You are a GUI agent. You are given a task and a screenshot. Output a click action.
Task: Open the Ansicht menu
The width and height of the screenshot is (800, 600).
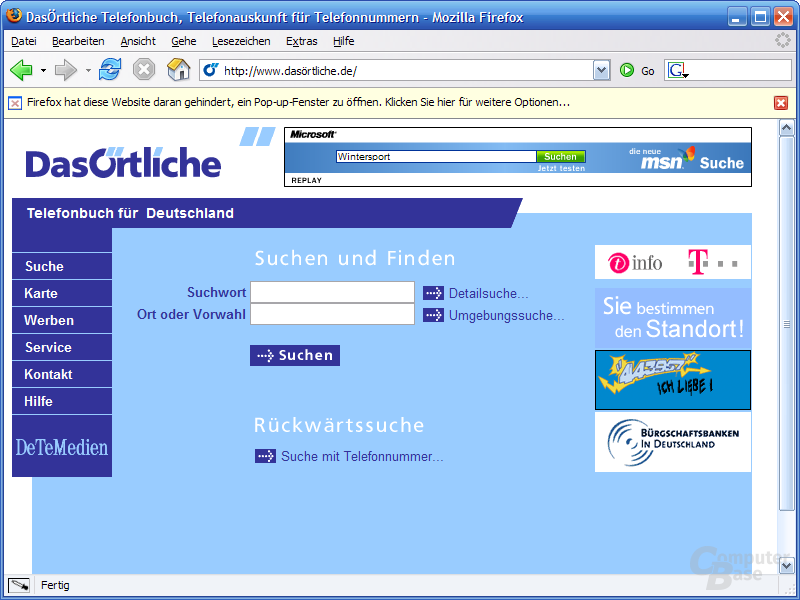click(x=138, y=41)
